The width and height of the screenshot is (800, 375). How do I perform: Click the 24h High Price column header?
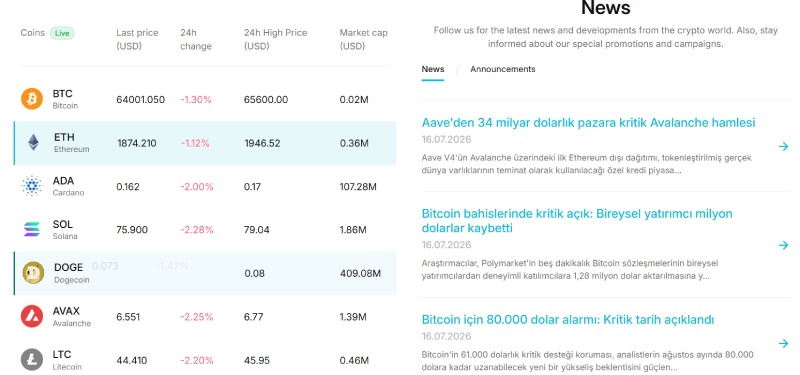click(x=276, y=39)
